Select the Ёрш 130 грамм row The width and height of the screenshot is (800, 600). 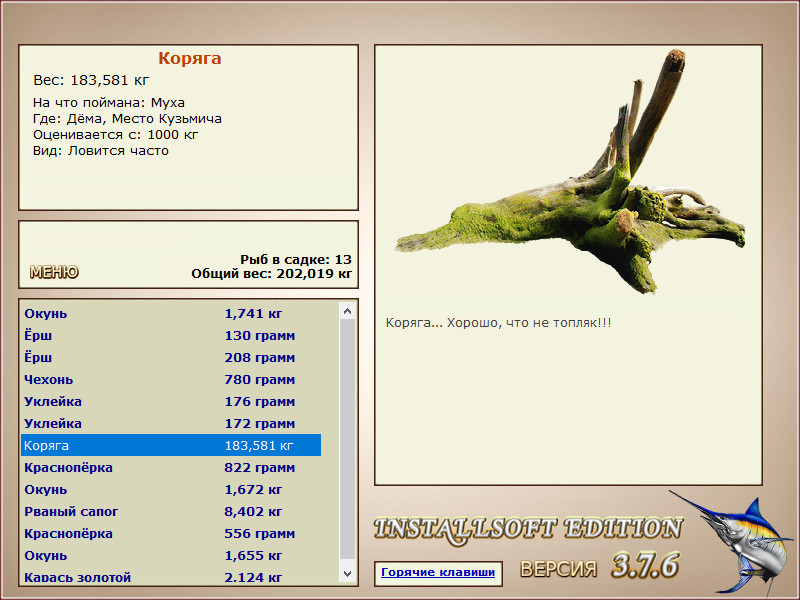tap(171, 336)
